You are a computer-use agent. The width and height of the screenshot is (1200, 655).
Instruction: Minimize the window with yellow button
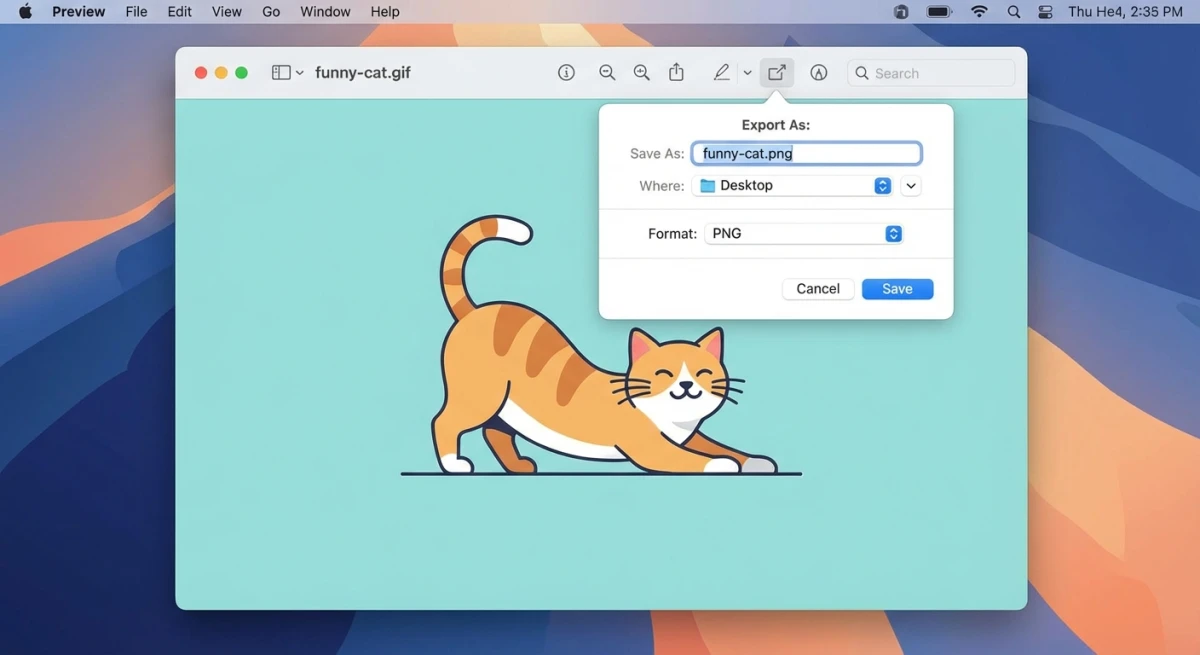click(x=221, y=73)
